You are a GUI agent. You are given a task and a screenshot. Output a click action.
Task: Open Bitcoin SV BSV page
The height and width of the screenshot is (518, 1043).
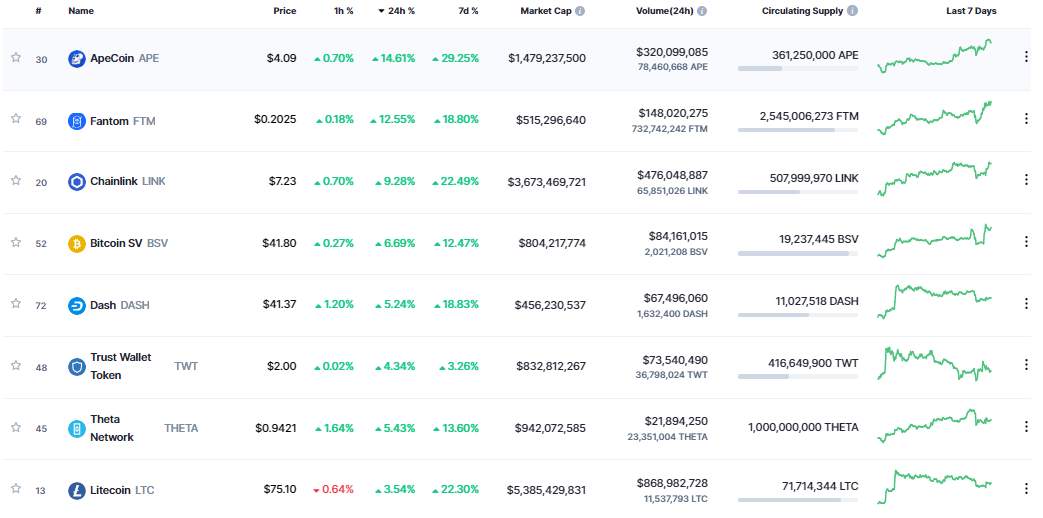(x=129, y=243)
